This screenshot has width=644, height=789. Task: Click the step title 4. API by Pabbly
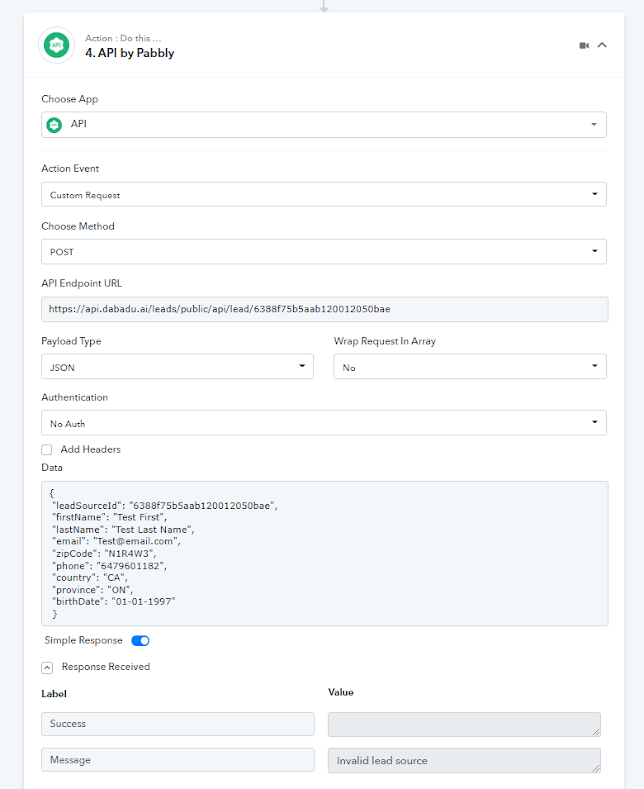130,53
